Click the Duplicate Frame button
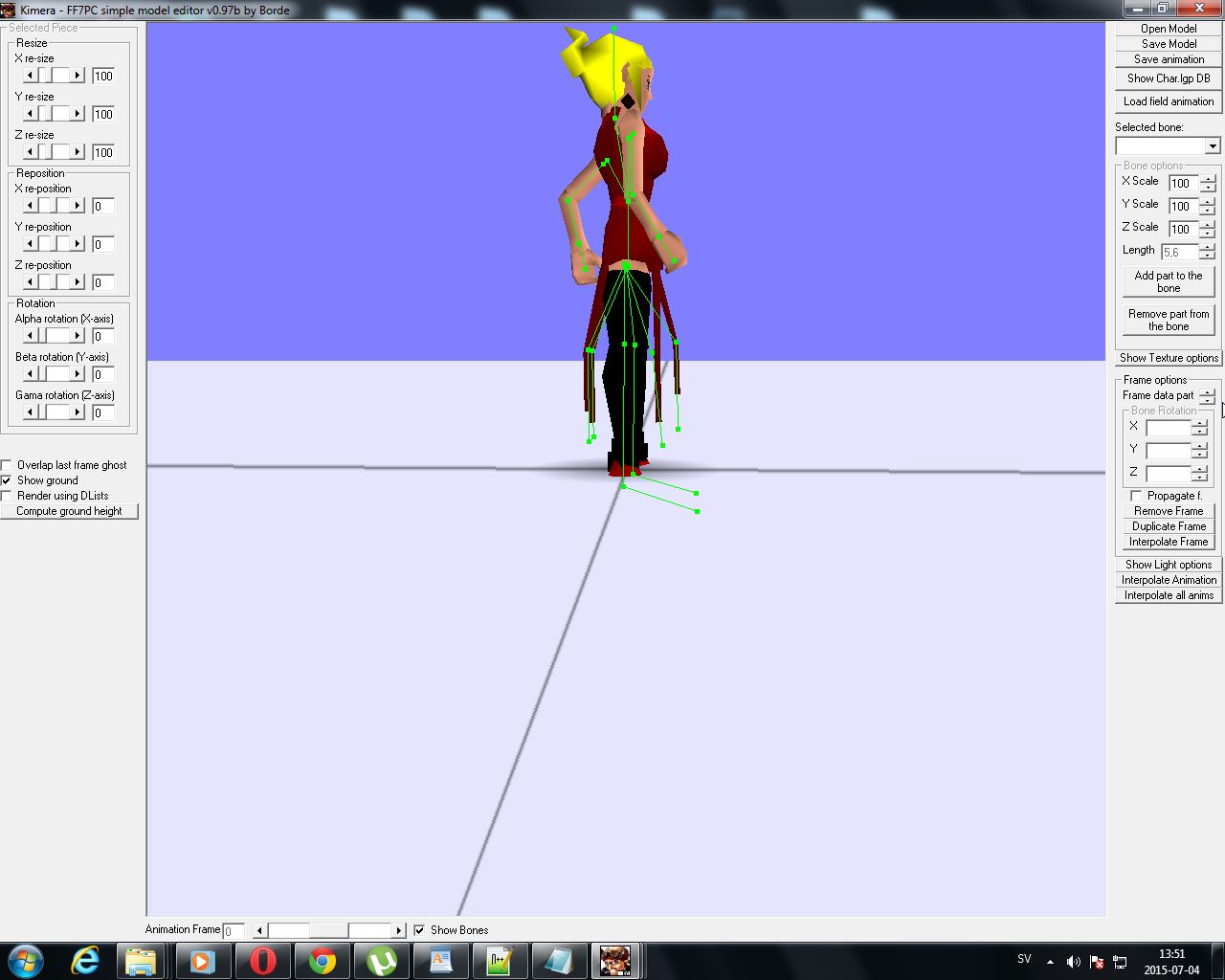 (1169, 526)
